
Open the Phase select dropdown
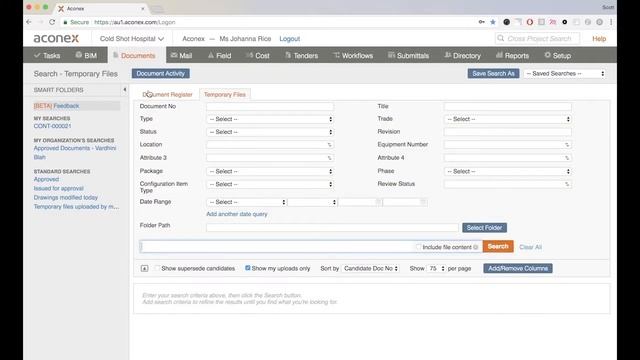point(507,171)
